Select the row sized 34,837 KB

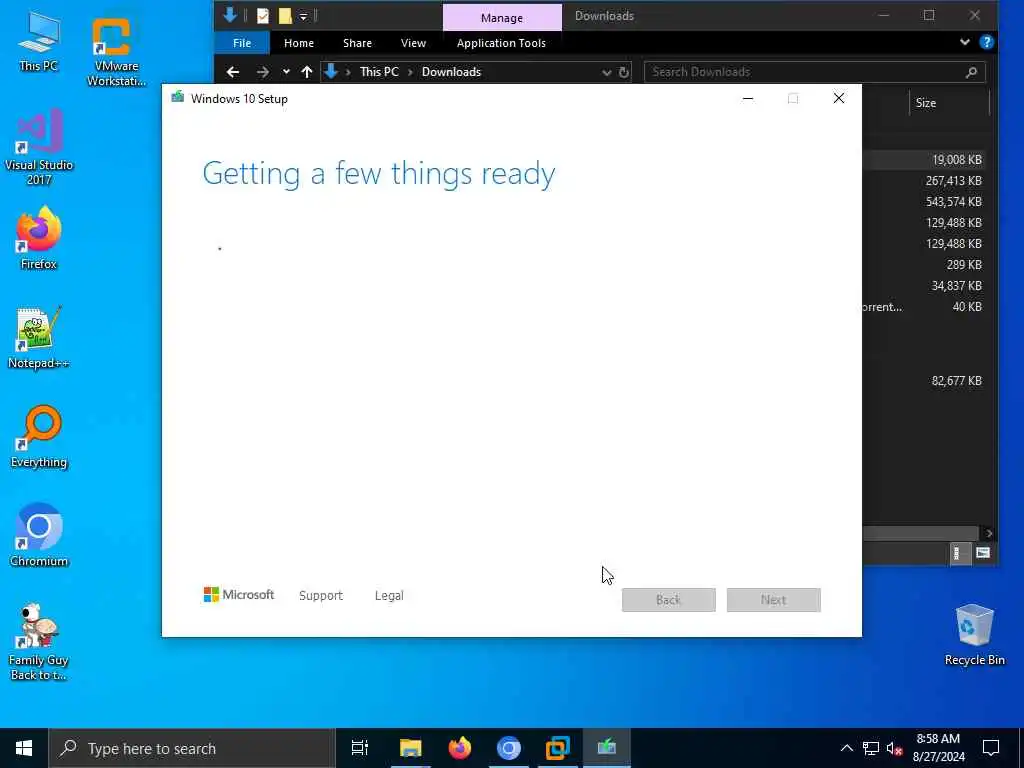click(927, 285)
